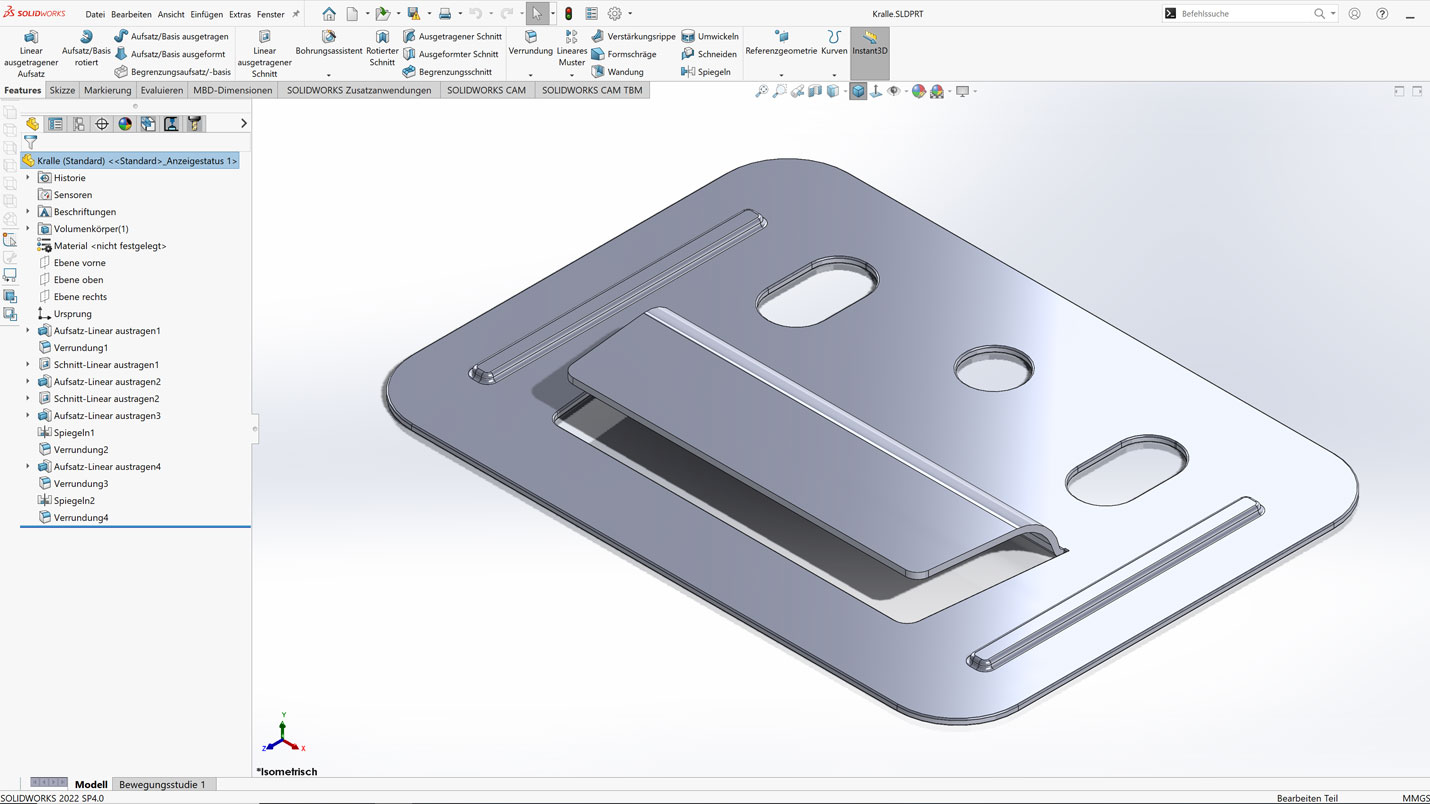Toggle the select cursor tool
This screenshot has height=804, width=1430.
[538, 14]
